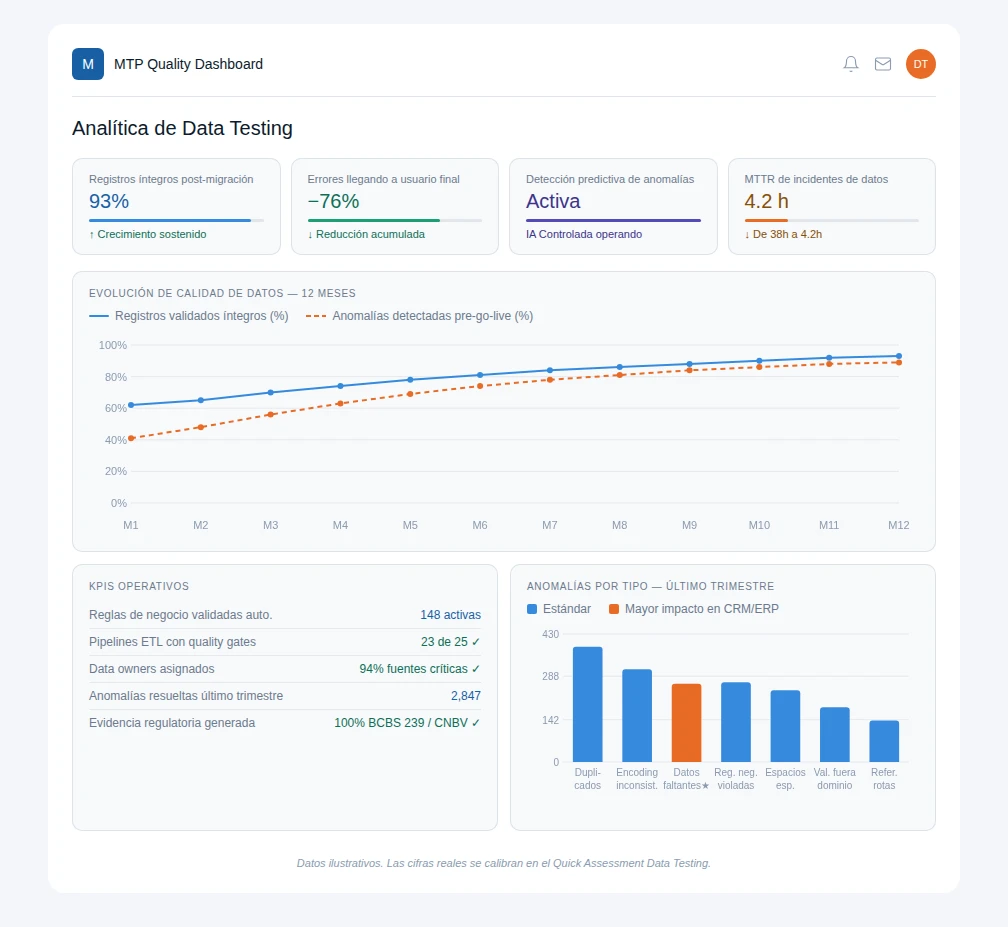Click the 93% progress bar

(x=176, y=220)
